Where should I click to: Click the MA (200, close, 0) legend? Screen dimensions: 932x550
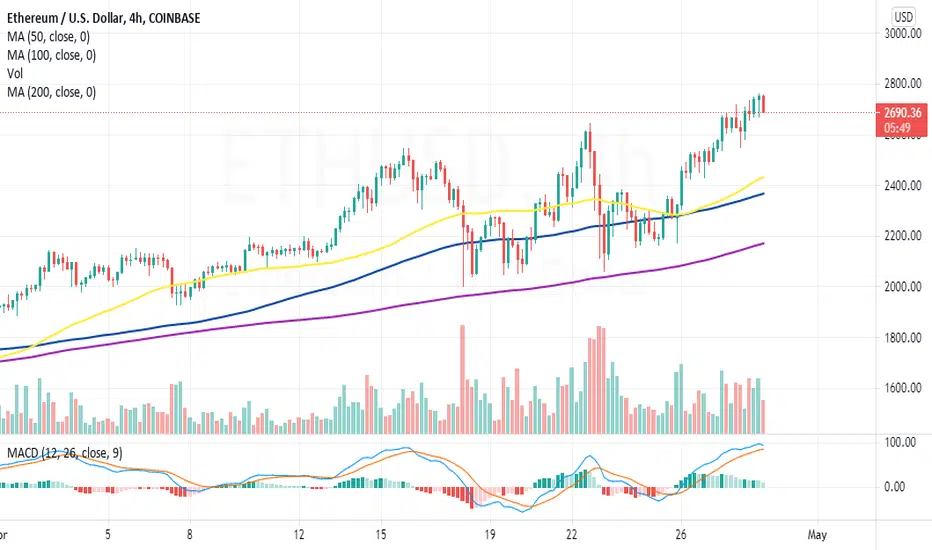[52, 92]
